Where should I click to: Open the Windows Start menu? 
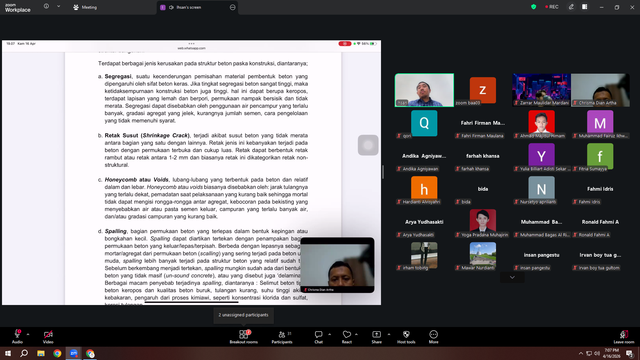(x=8, y=353)
